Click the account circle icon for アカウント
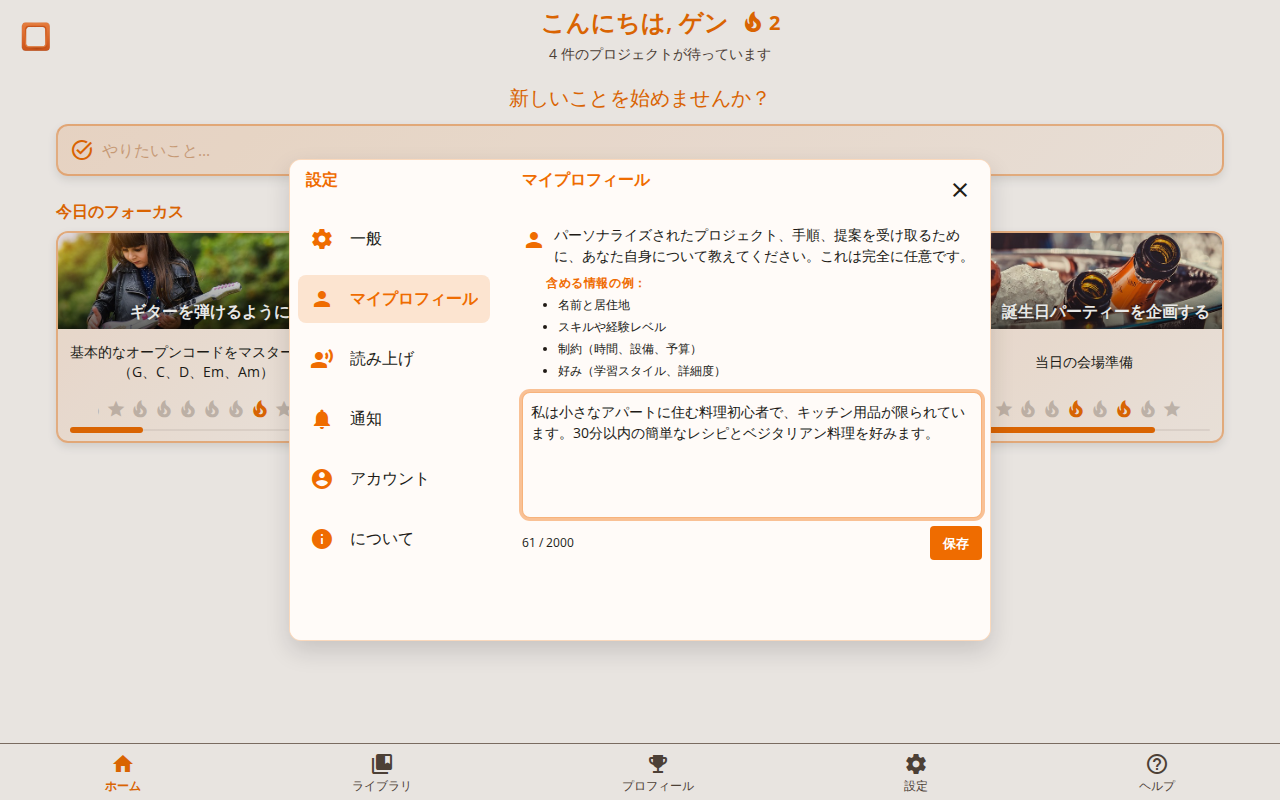 tap(322, 479)
